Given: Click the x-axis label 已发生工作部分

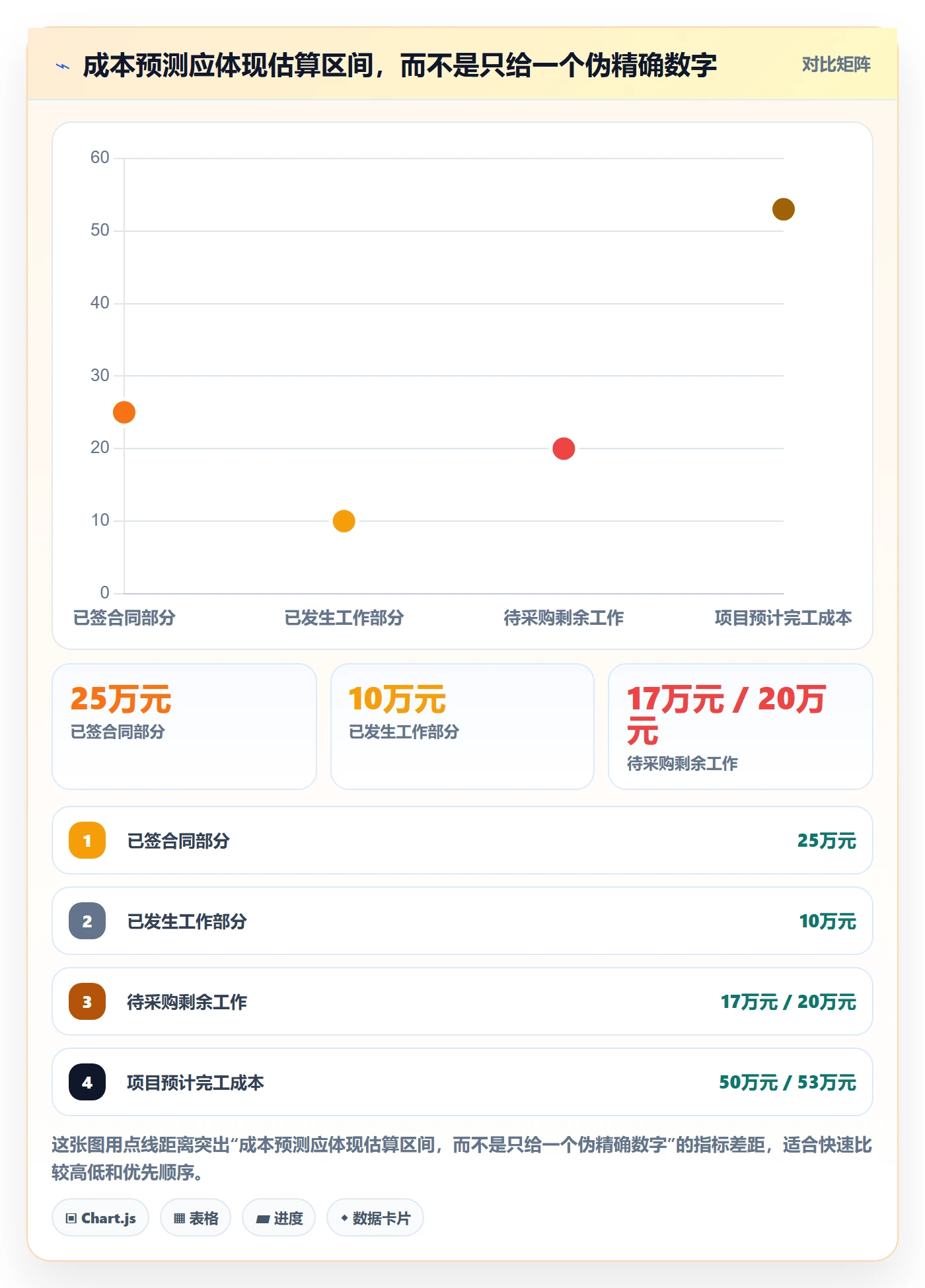Looking at the screenshot, I should point(344,618).
